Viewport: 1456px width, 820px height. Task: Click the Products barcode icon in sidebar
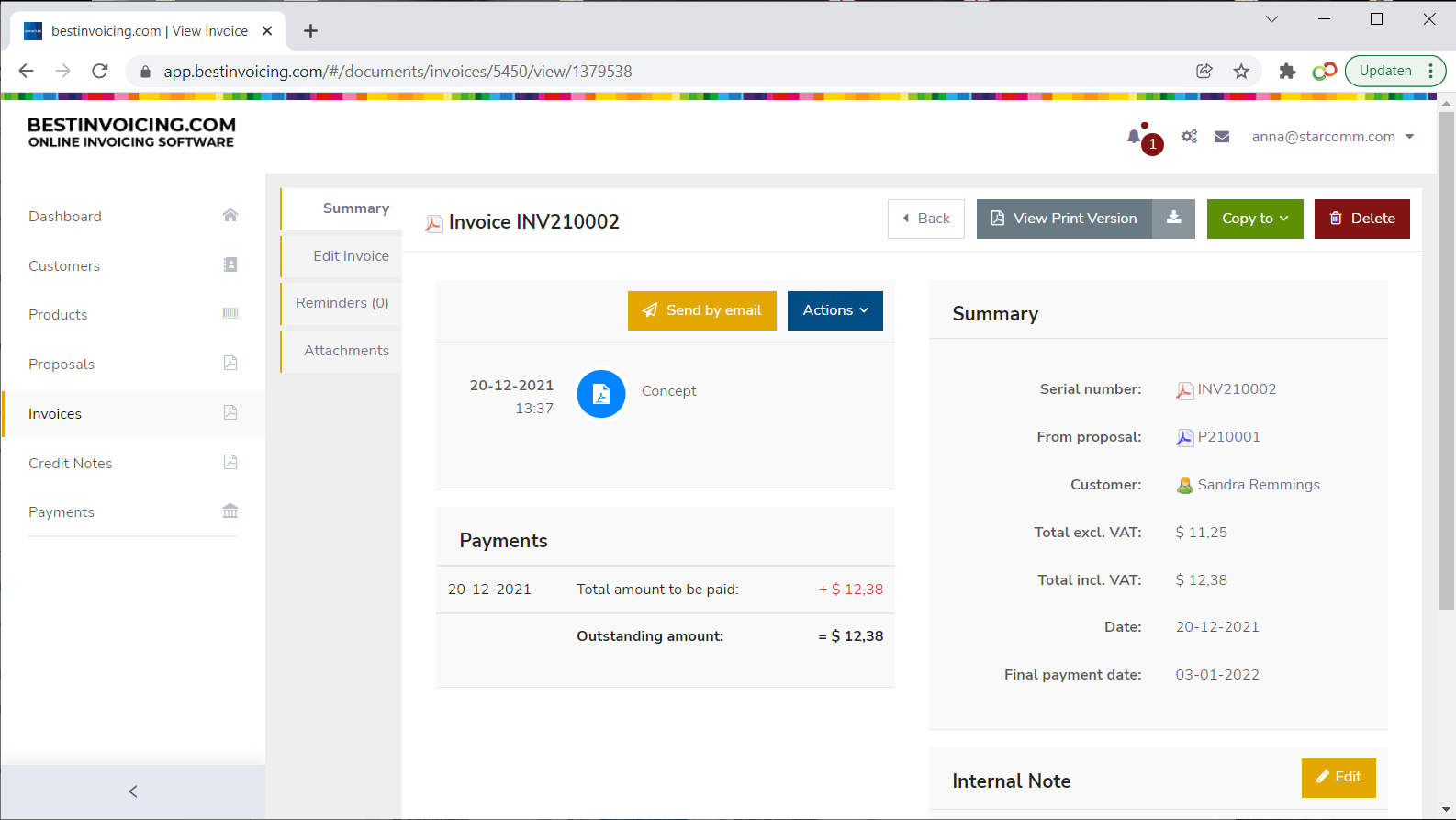(230, 314)
